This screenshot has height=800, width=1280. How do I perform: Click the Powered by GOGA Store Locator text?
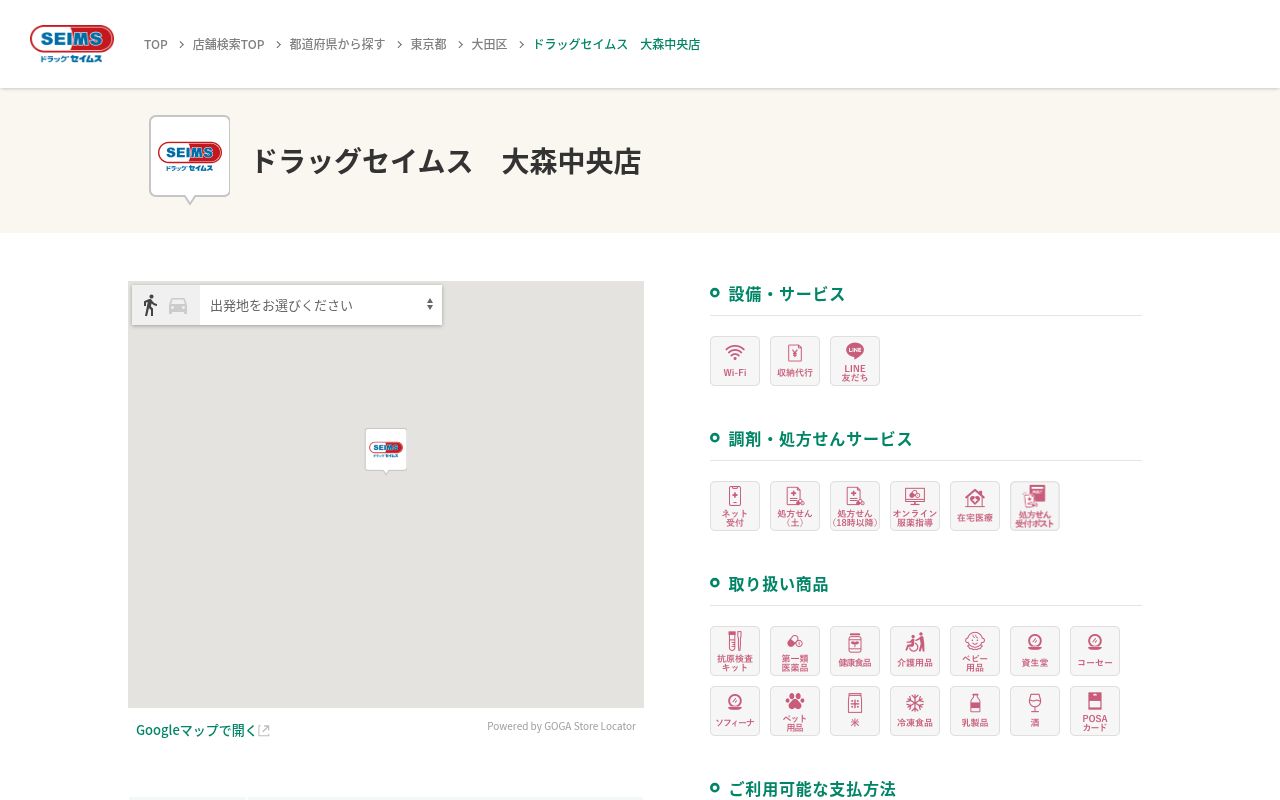click(561, 726)
